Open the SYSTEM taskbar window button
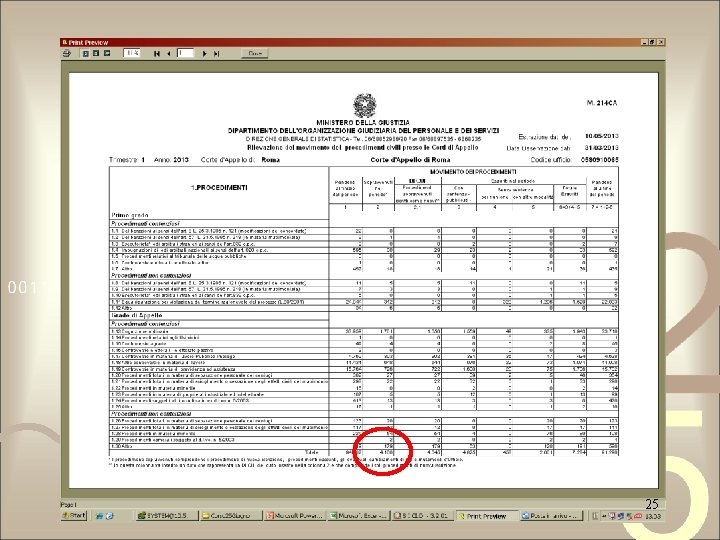This screenshot has height=540, width=720. tap(166, 516)
